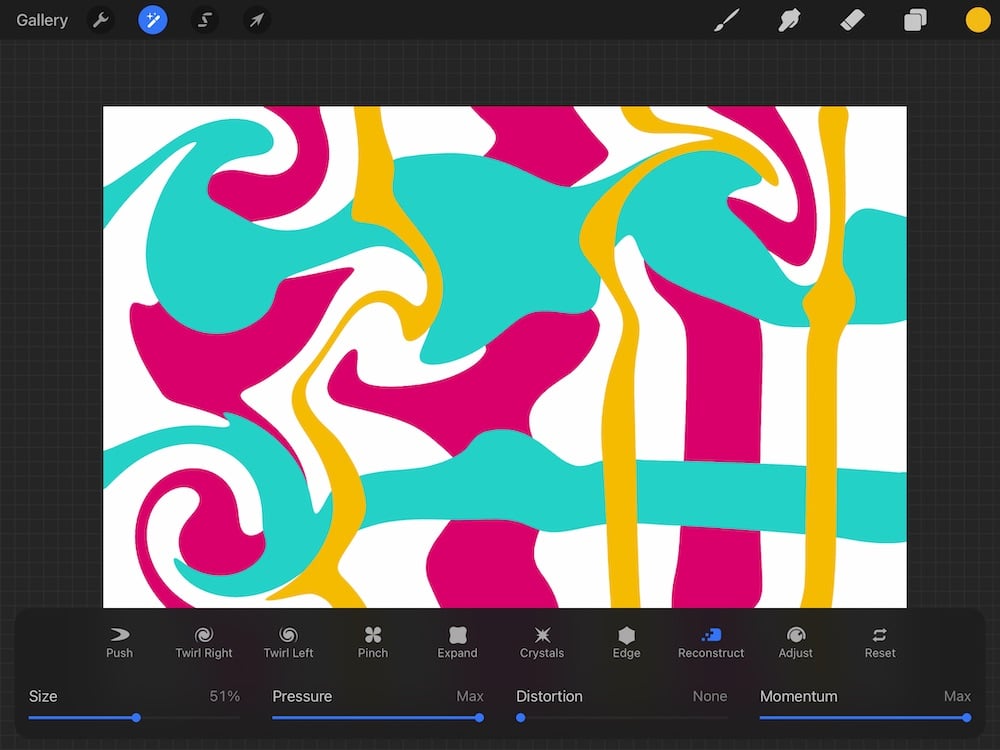Reset the liquify changes

tap(880, 643)
